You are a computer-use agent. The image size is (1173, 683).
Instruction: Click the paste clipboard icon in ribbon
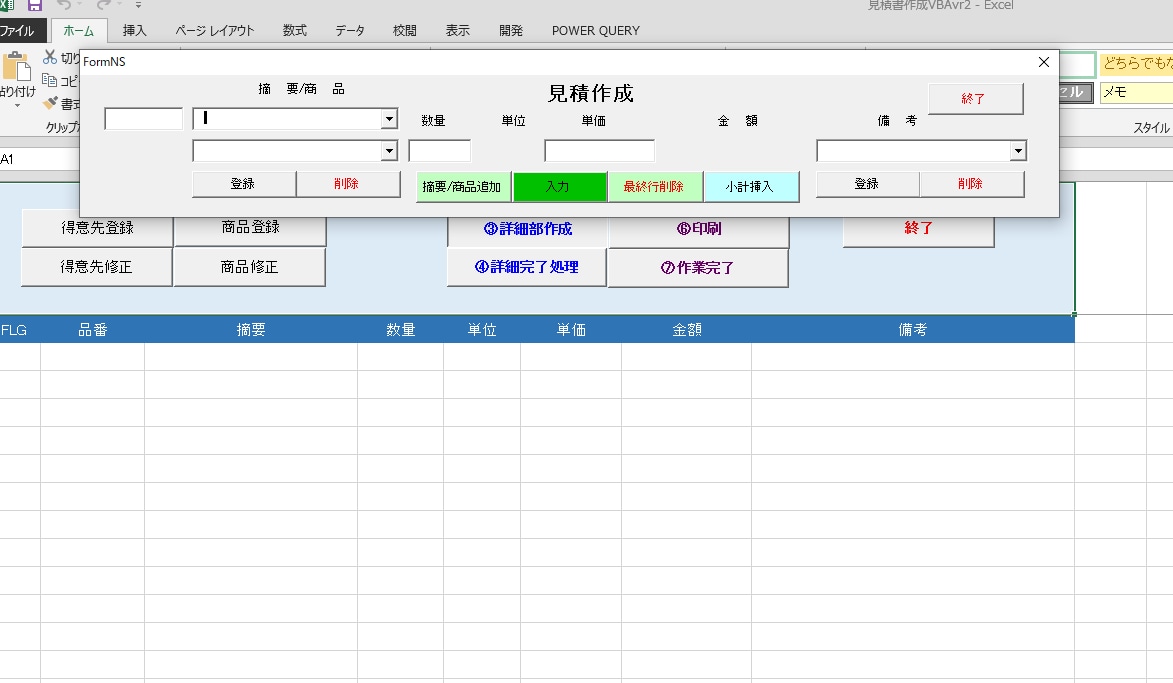[x=16, y=67]
